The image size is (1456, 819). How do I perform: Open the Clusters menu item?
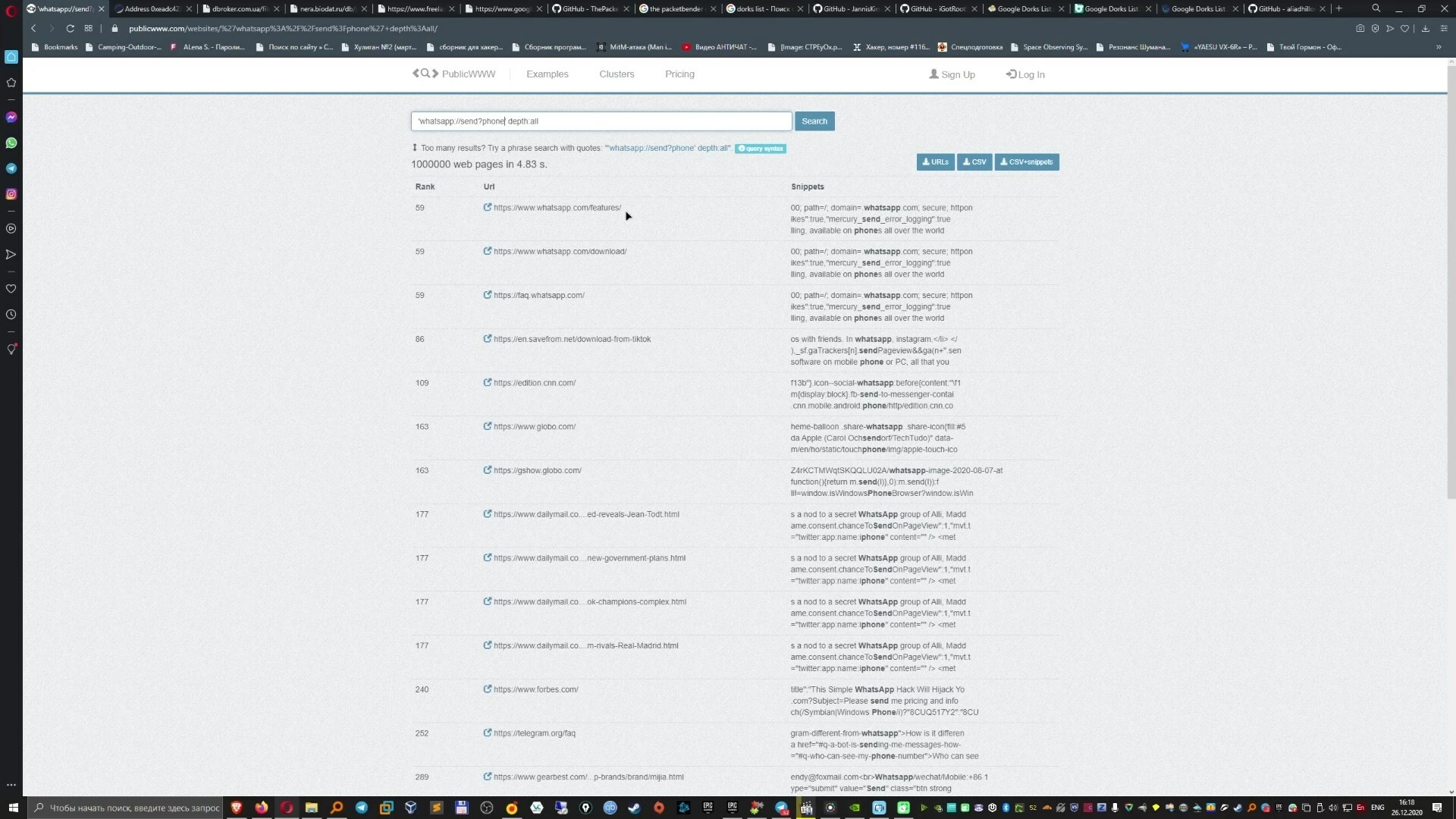click(617, 74)
